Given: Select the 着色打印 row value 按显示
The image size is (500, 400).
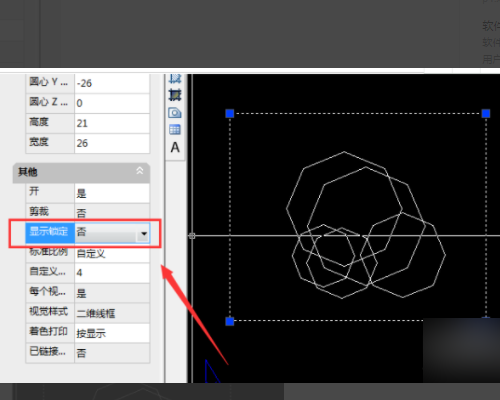Looking at the screenshot, I should click(112, 333).
